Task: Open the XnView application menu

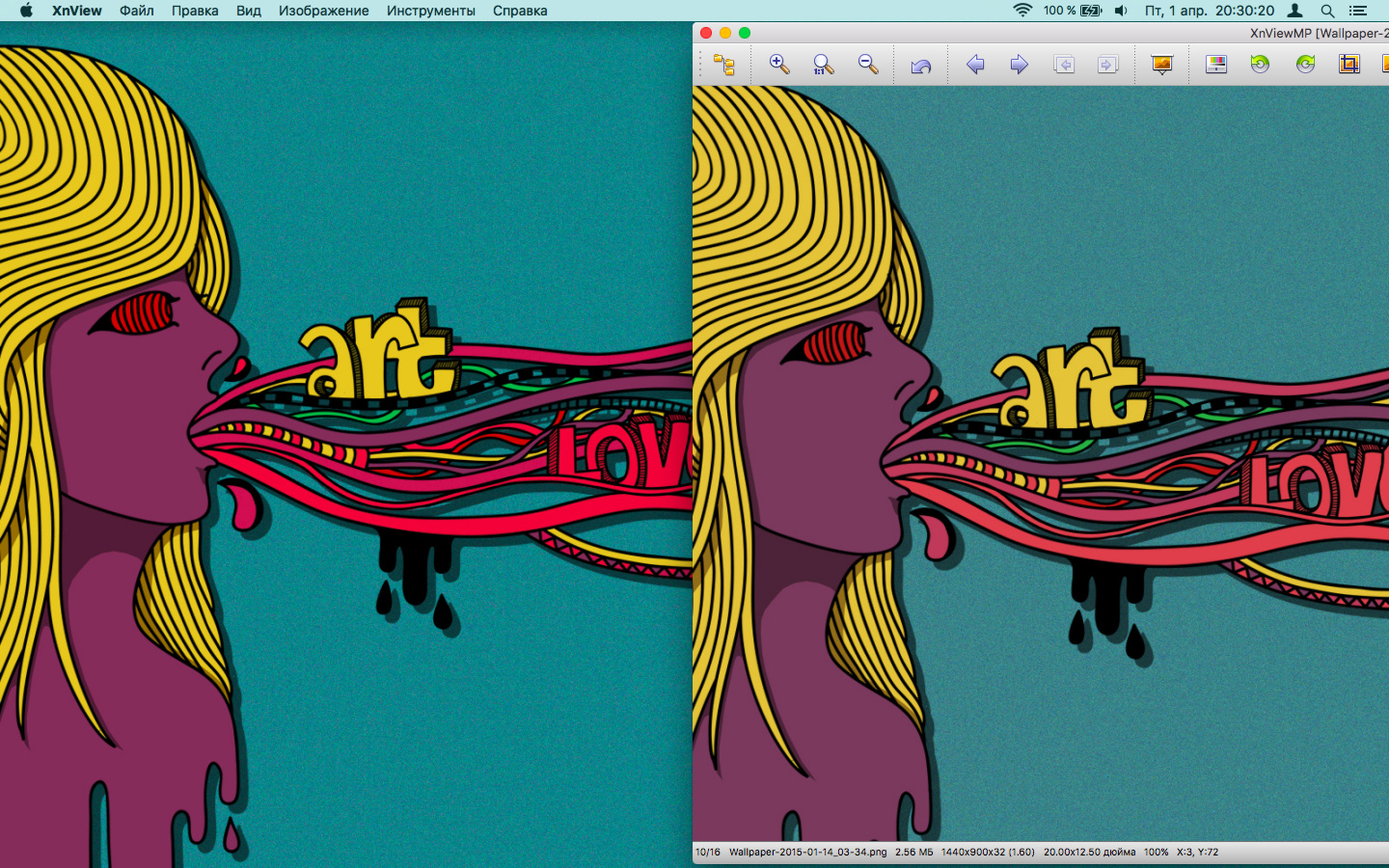Action: 77,11
